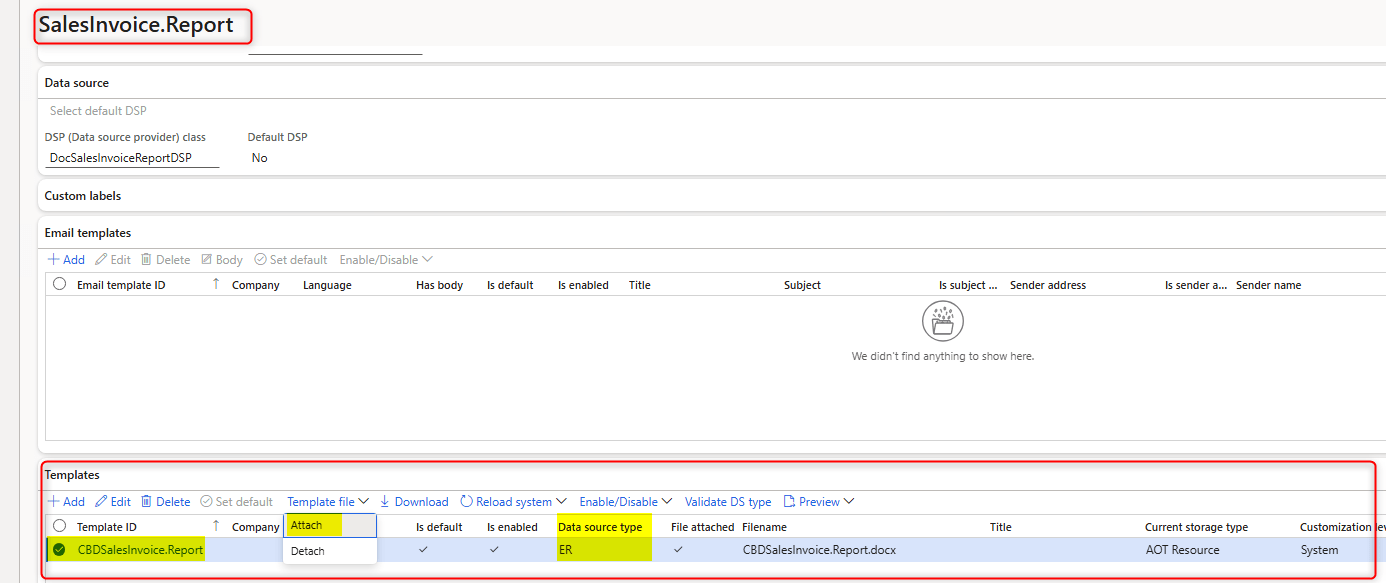Open the Preview dropdown menu
1386x583 pixels.
(x=819, y=502)
